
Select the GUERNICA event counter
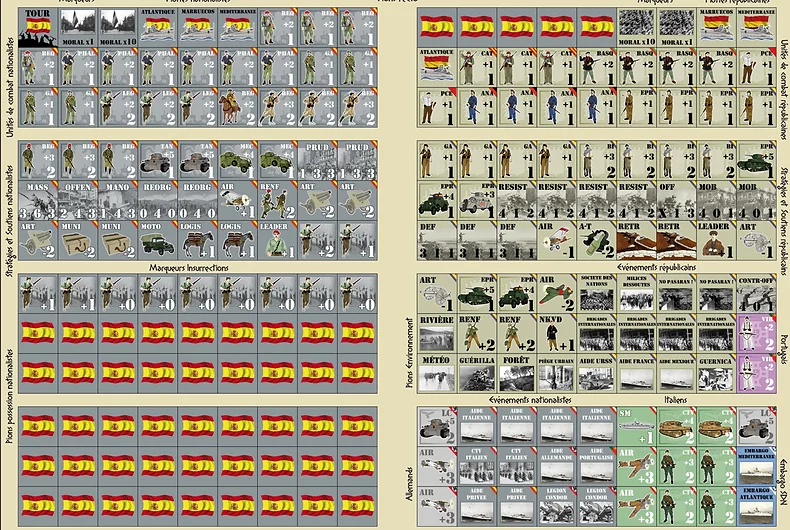[x=716, y=373]
